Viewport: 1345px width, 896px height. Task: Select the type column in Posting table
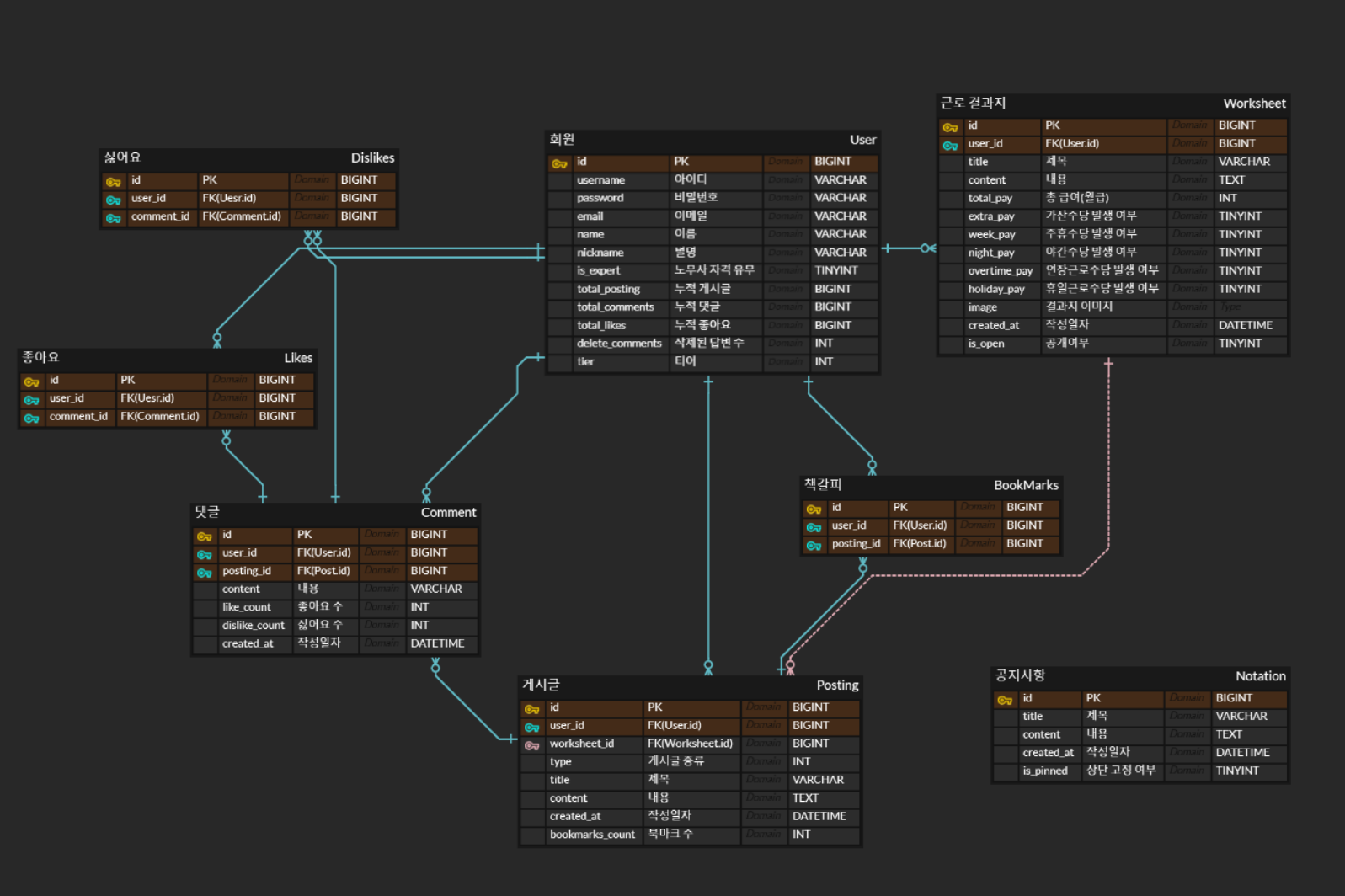[x=690, y=761]
